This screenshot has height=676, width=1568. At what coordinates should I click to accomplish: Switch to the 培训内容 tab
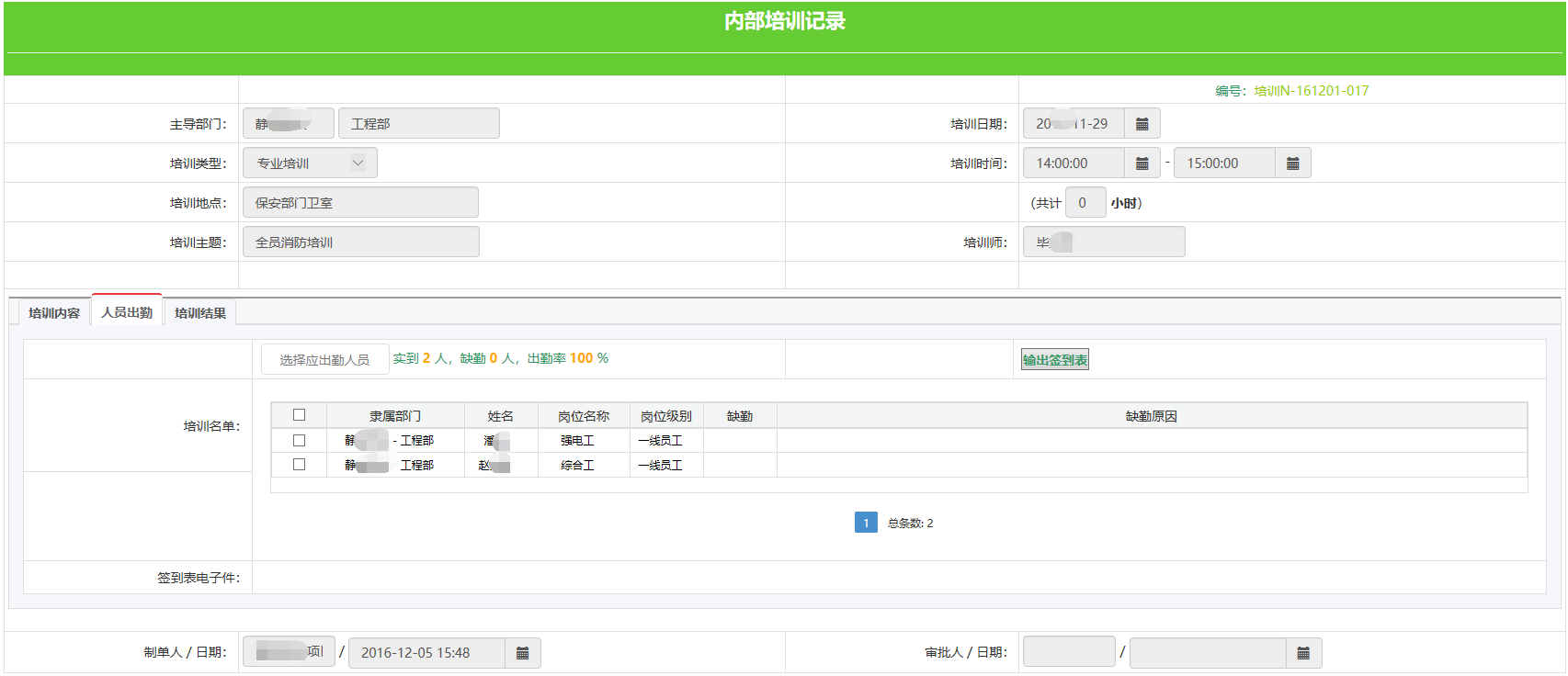(54, 313)
